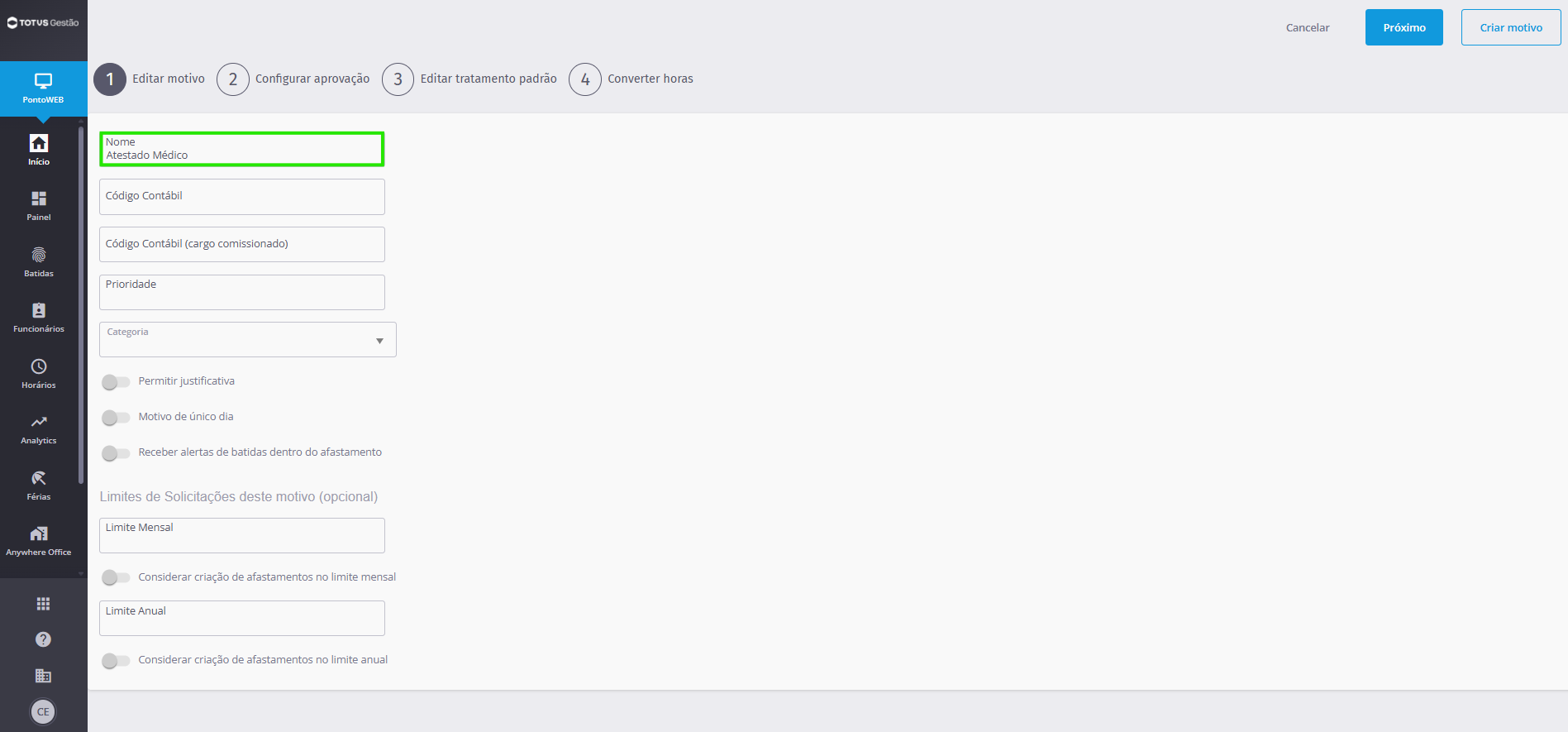Select step 3 Editar tratamento padrão
Viewport: 1568px width, 732px height.
(469, 79)
